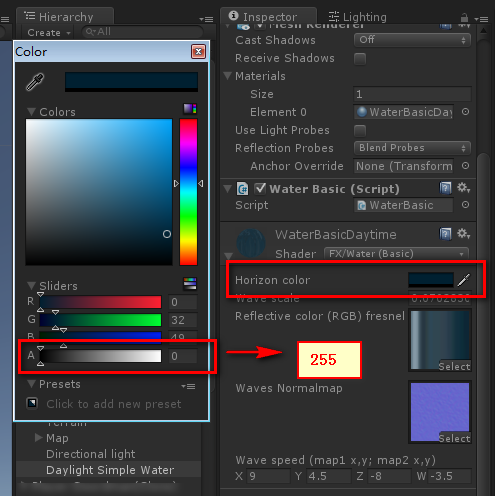Collapse the Colors section

tap(32, 111)
